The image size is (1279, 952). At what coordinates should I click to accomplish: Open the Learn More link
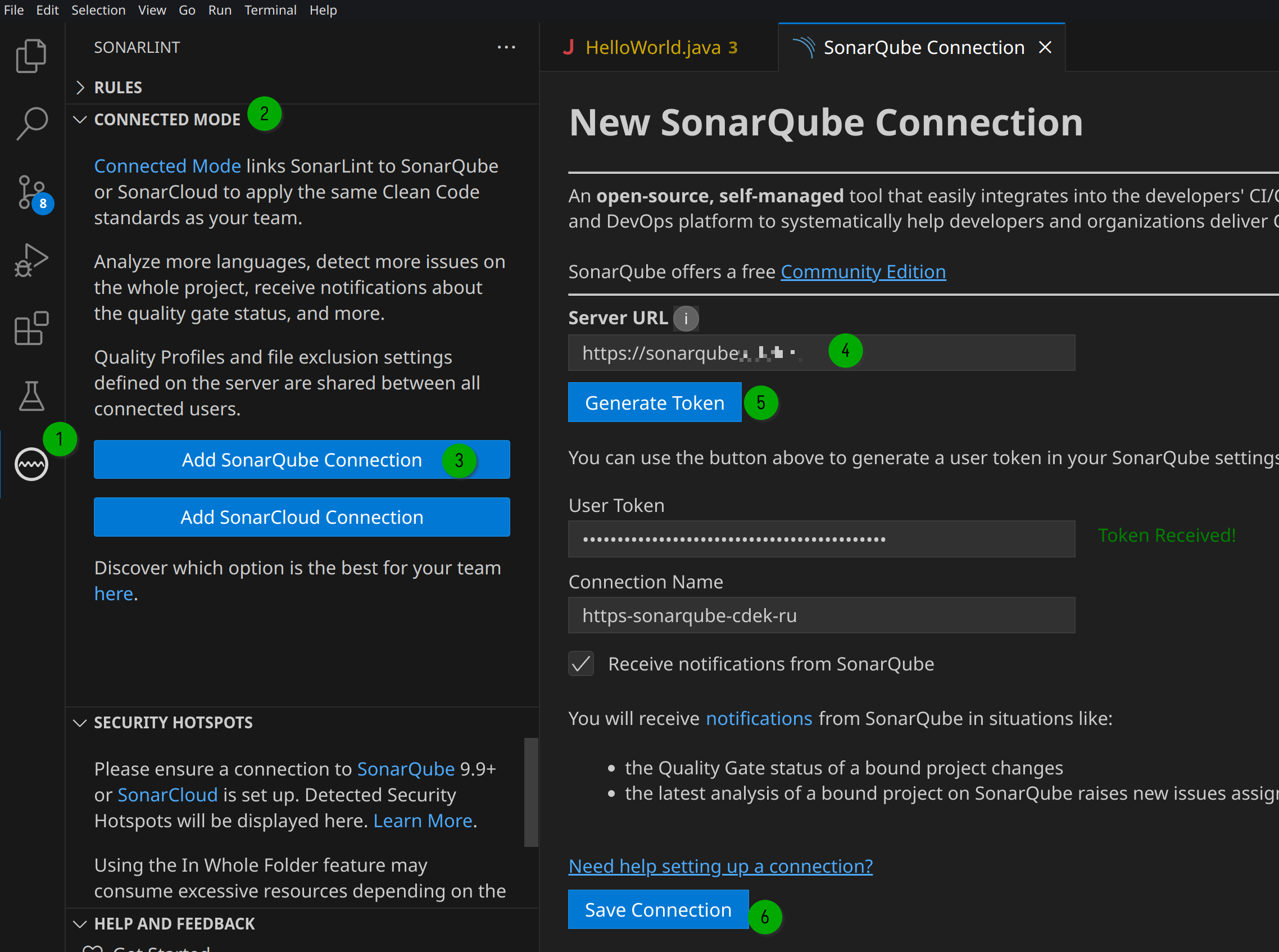[423, 820]
